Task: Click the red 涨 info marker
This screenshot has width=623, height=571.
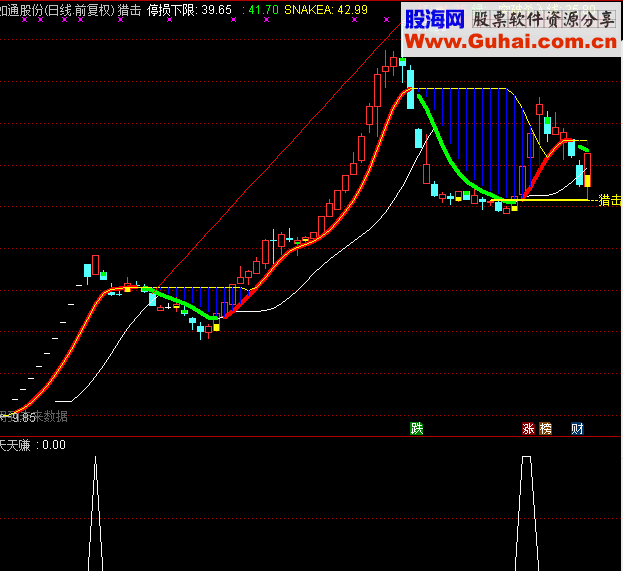Action: pos(528,429)
